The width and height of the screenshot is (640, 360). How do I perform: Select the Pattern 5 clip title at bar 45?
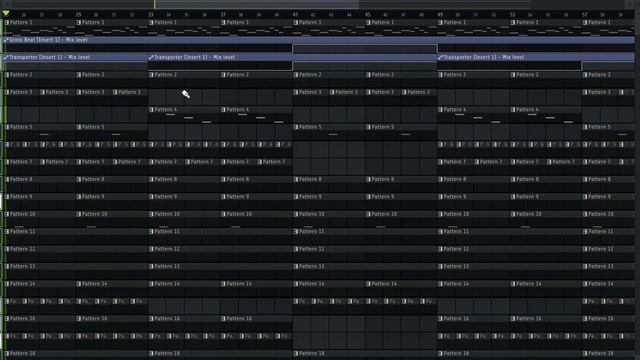pos(383,127)
